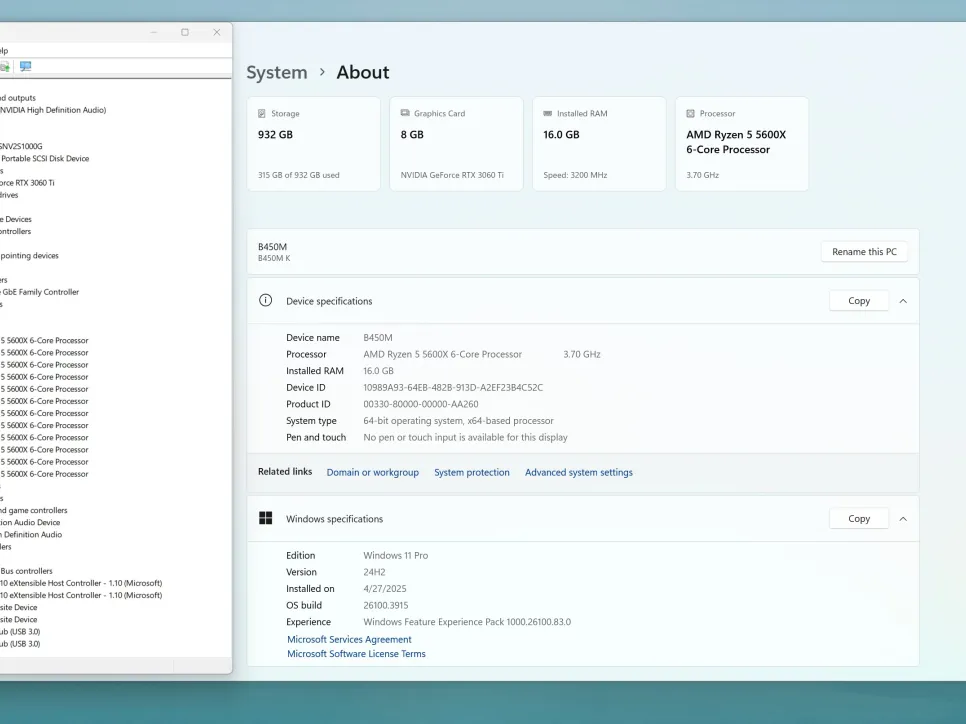Screen dimensions: 966x724
Task: Click the "3.70 GHz" value in Device specifications
Action: pos(582,354)
